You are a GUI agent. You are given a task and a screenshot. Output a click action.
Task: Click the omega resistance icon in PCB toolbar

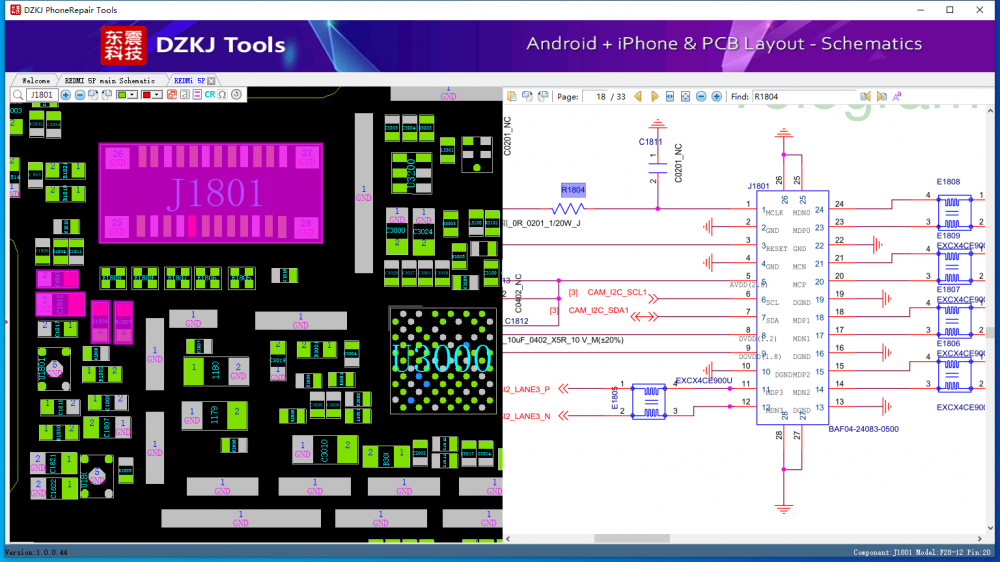[222, 95]
